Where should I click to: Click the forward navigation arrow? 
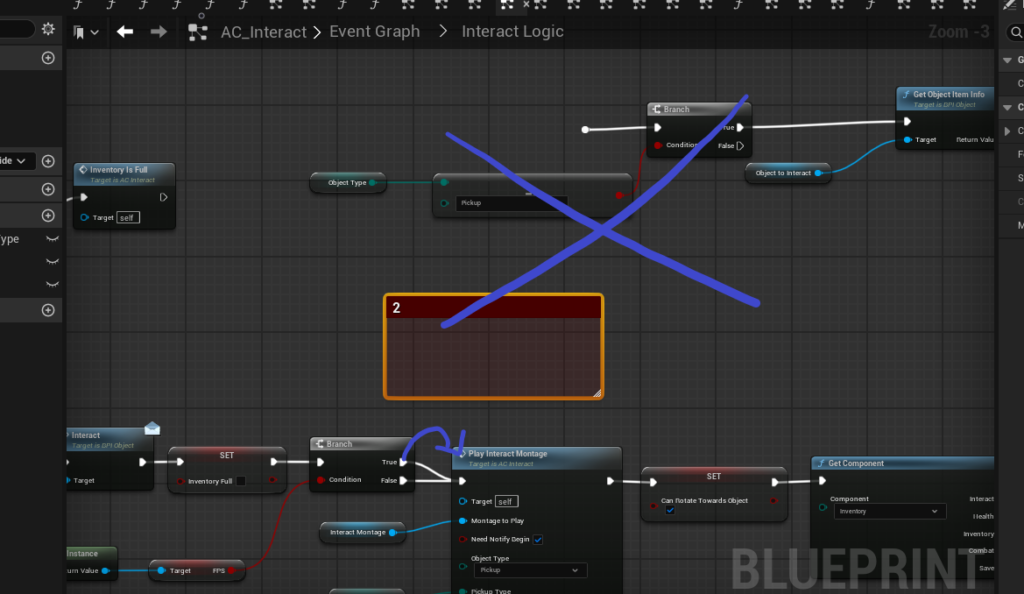pyautogui.click(x=158, y=32)
